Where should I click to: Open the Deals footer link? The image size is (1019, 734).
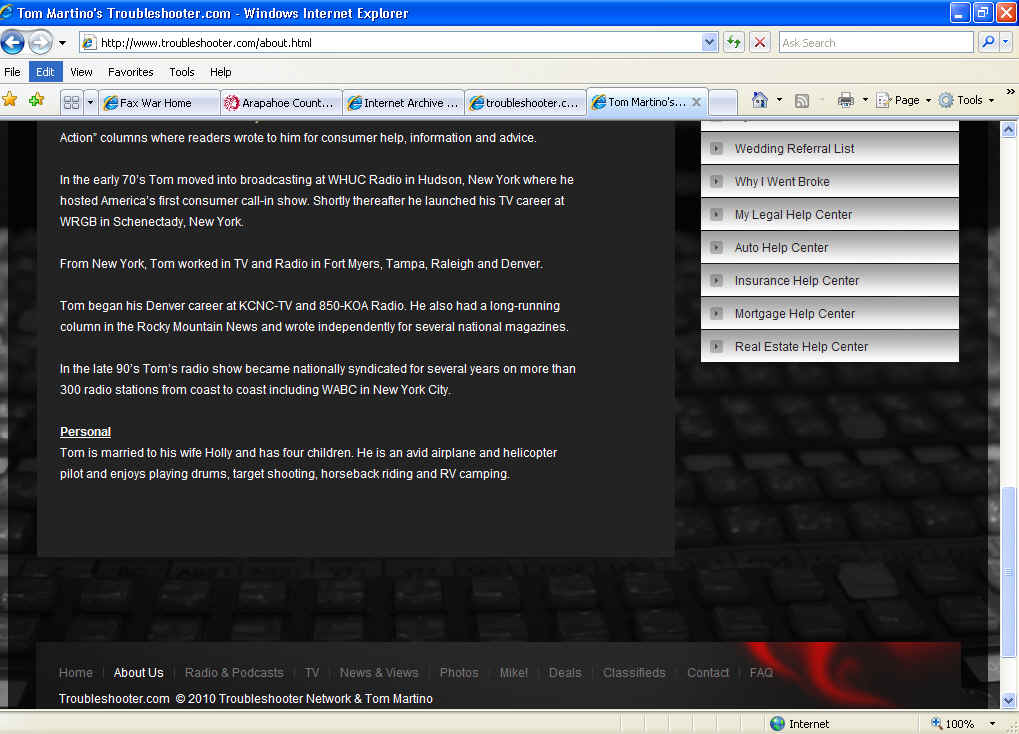pos(565,673)
